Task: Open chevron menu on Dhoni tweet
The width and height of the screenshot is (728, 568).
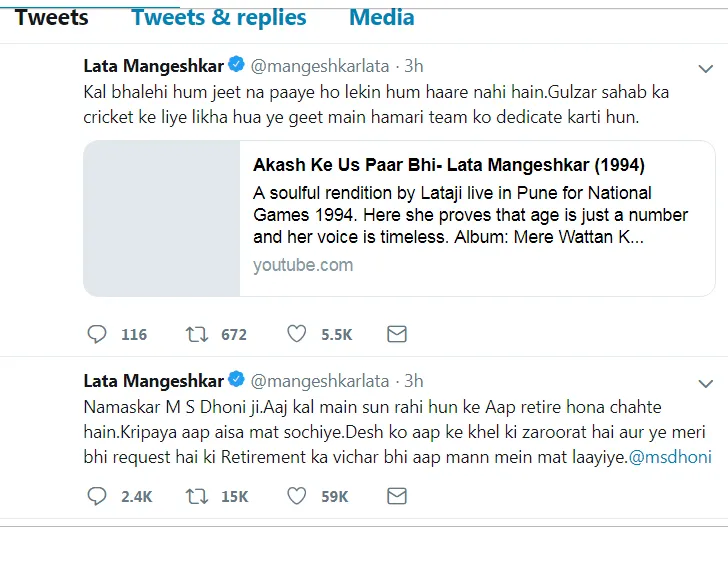Action: click(706, 384)
